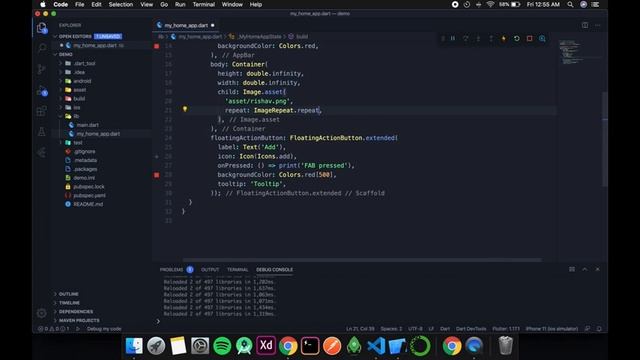The width and height of the screenshot is (640, 360).
Task: Open editor More Actions ellipsis
Action: 598,25
